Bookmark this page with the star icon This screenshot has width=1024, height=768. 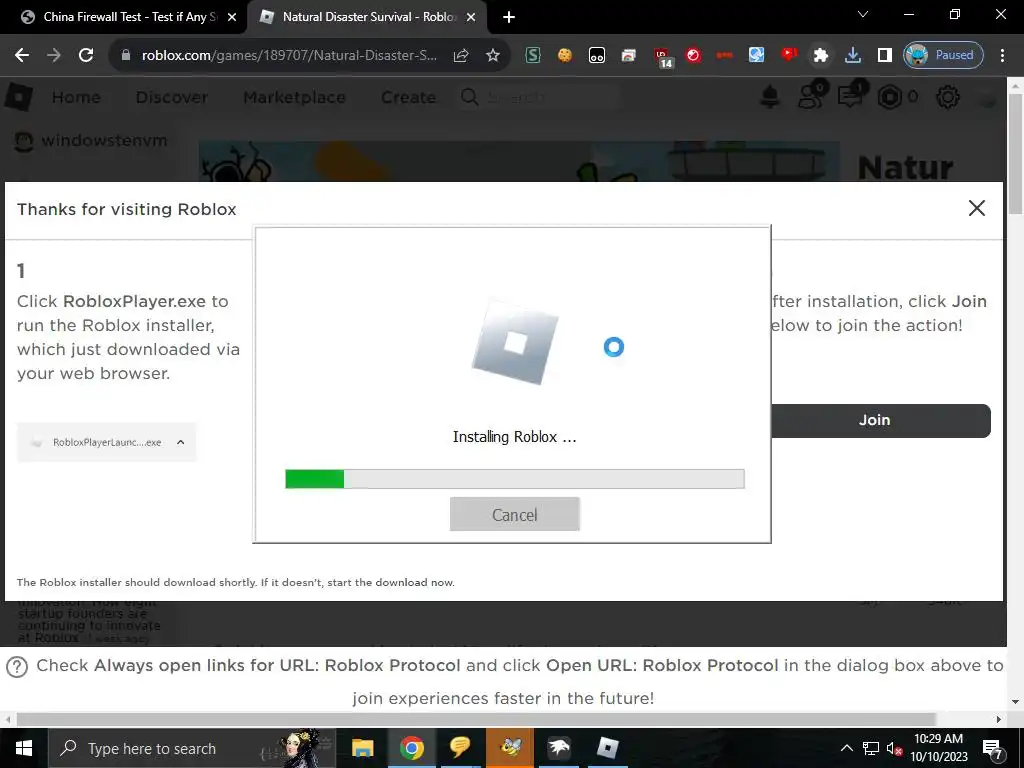[x=493, y=56]
